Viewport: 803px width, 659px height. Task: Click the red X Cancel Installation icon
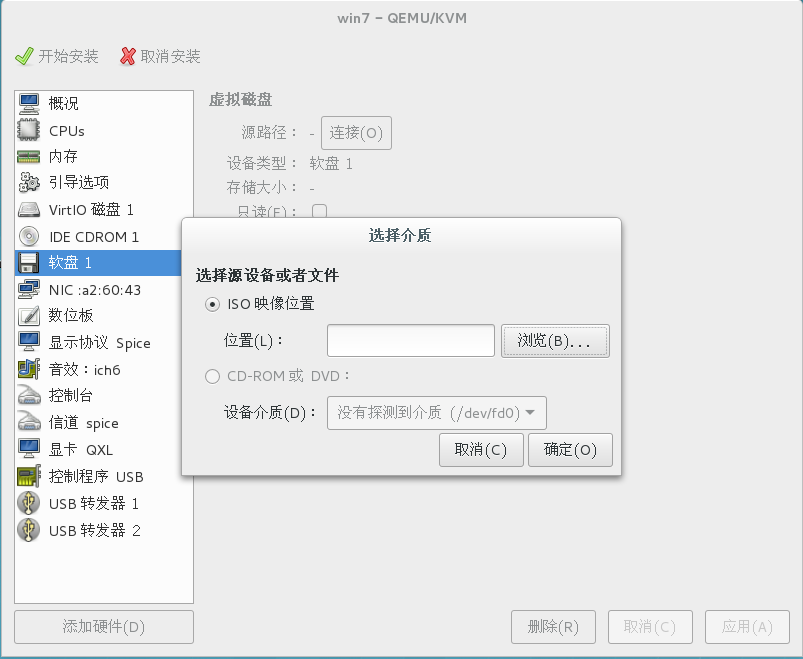coord(128,56)
